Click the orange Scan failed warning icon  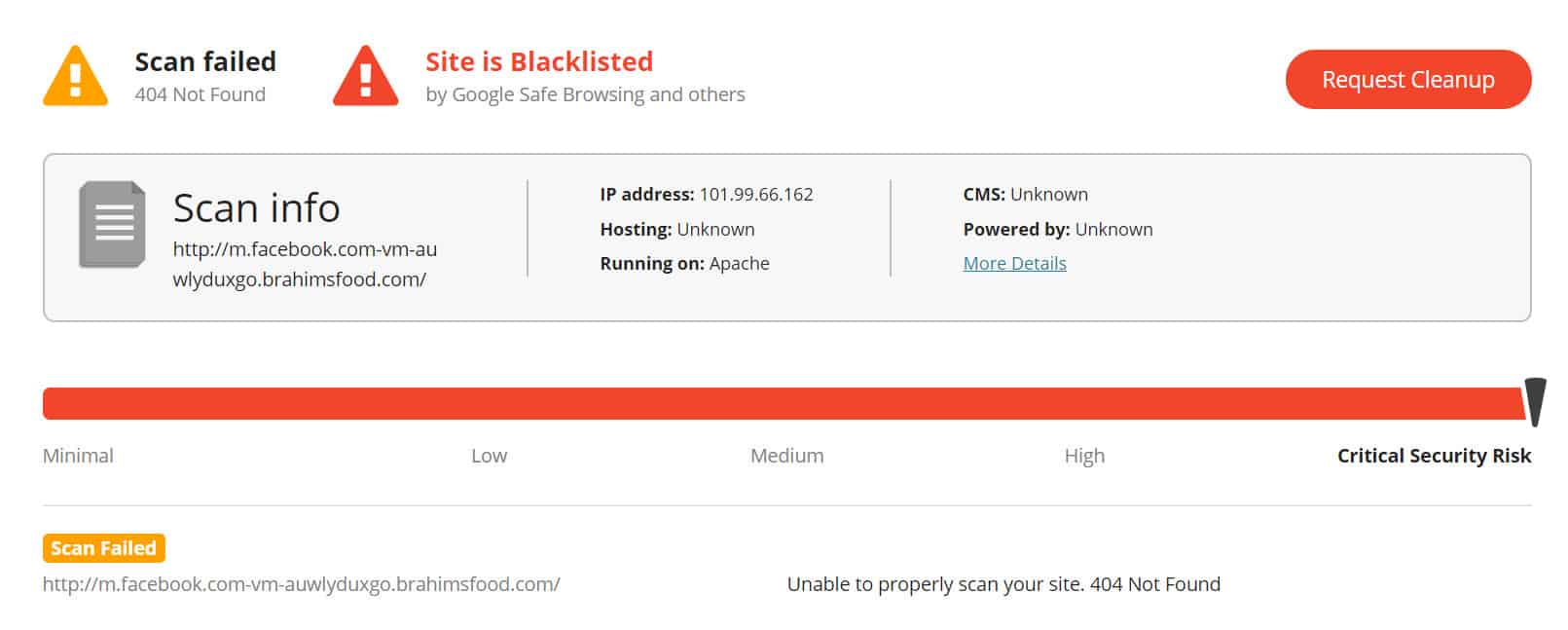75,76
